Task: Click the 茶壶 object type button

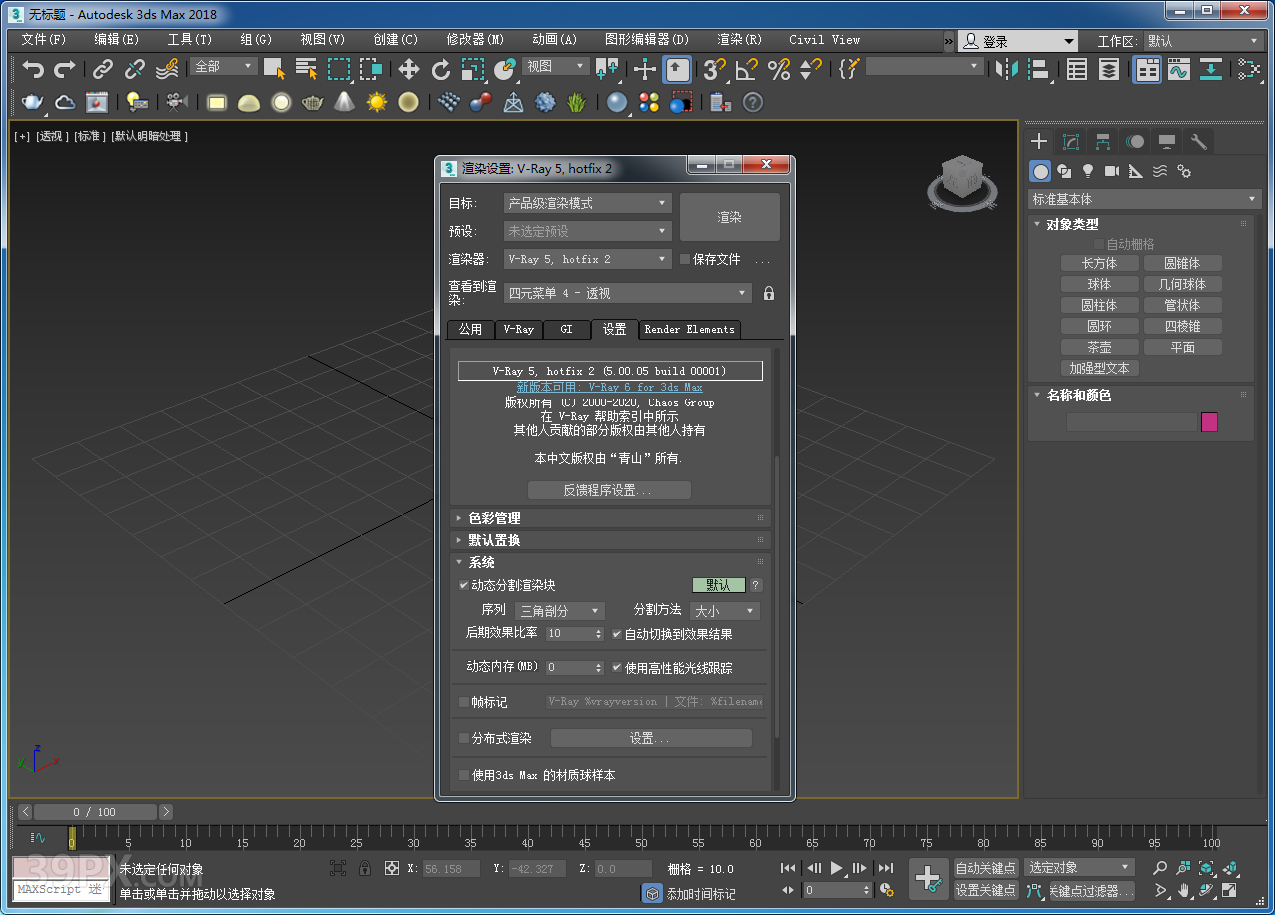Action: click(x=1099, y=347)
